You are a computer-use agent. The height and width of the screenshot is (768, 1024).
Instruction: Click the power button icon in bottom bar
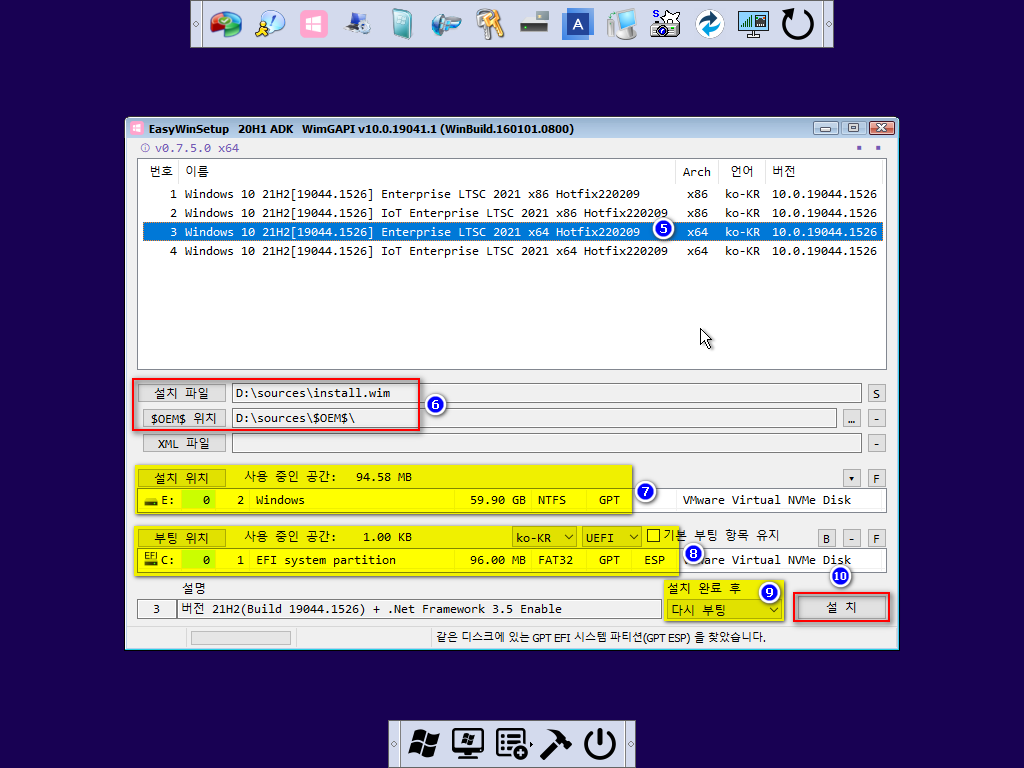[600, 744]
